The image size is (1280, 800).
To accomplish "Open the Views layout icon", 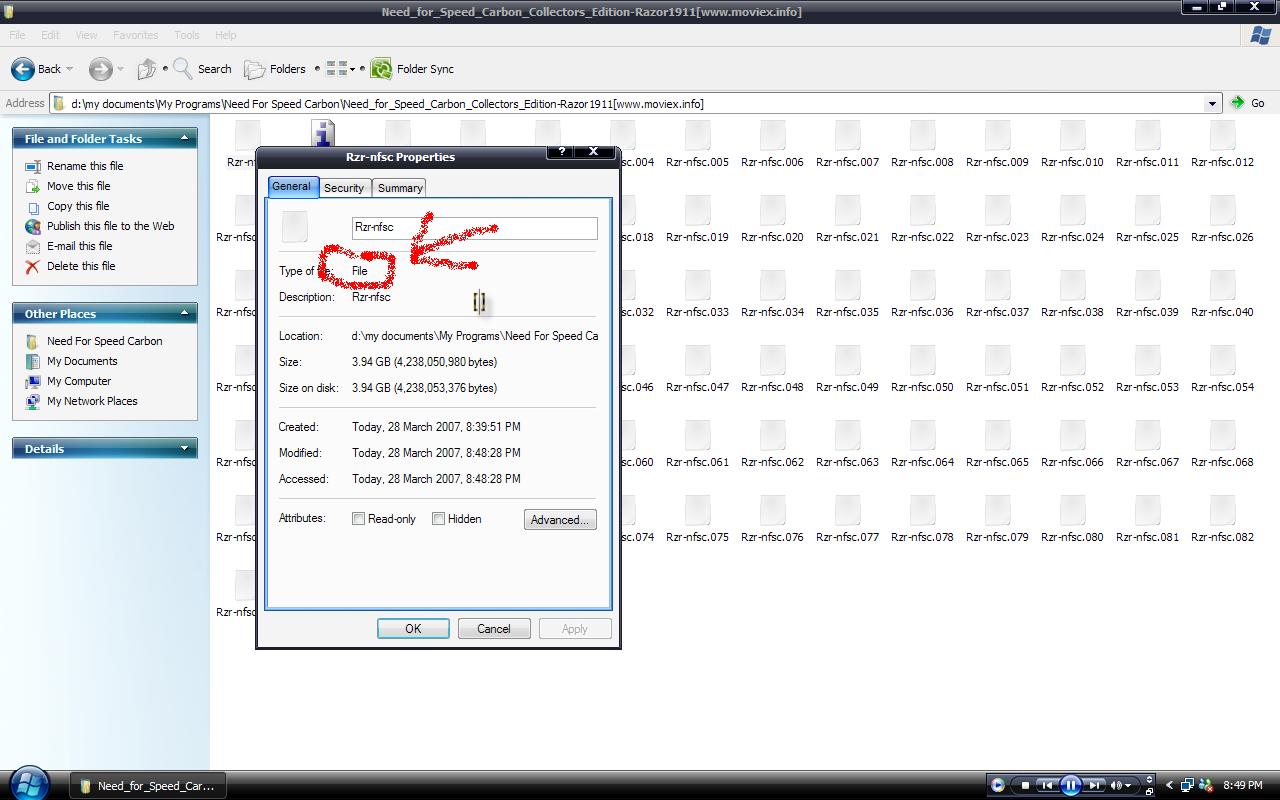I will tap(336, 69).
